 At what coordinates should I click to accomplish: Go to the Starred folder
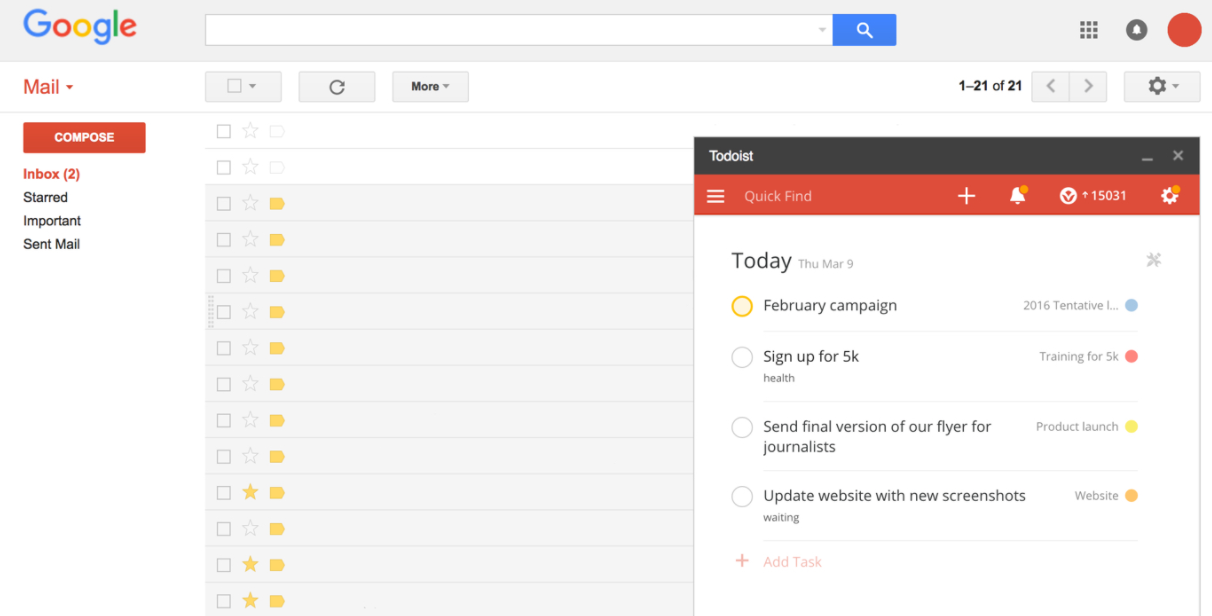tap(46, 197)
